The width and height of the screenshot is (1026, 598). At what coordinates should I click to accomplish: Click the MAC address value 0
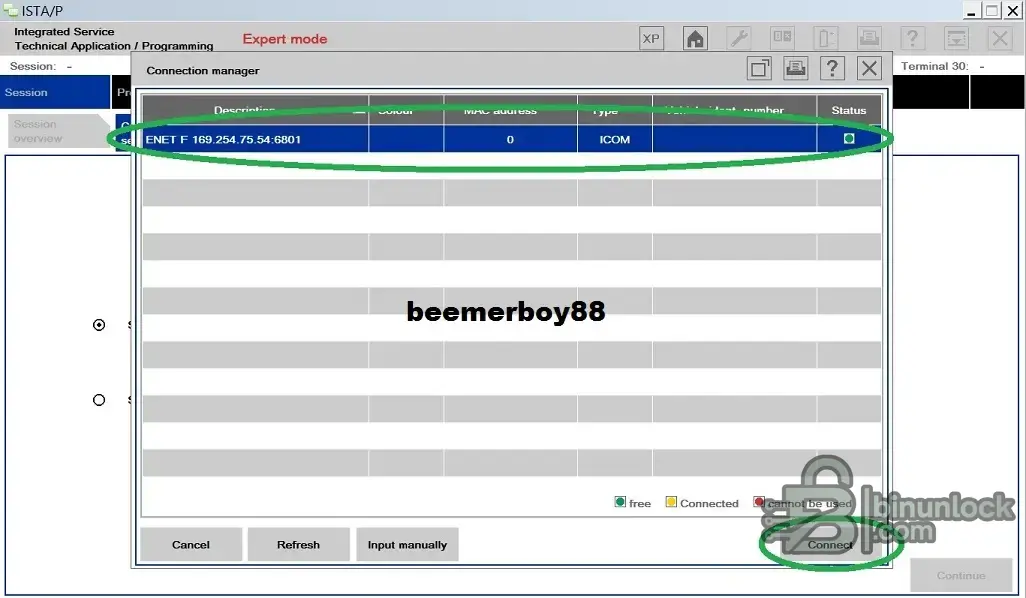pos(510,139)
